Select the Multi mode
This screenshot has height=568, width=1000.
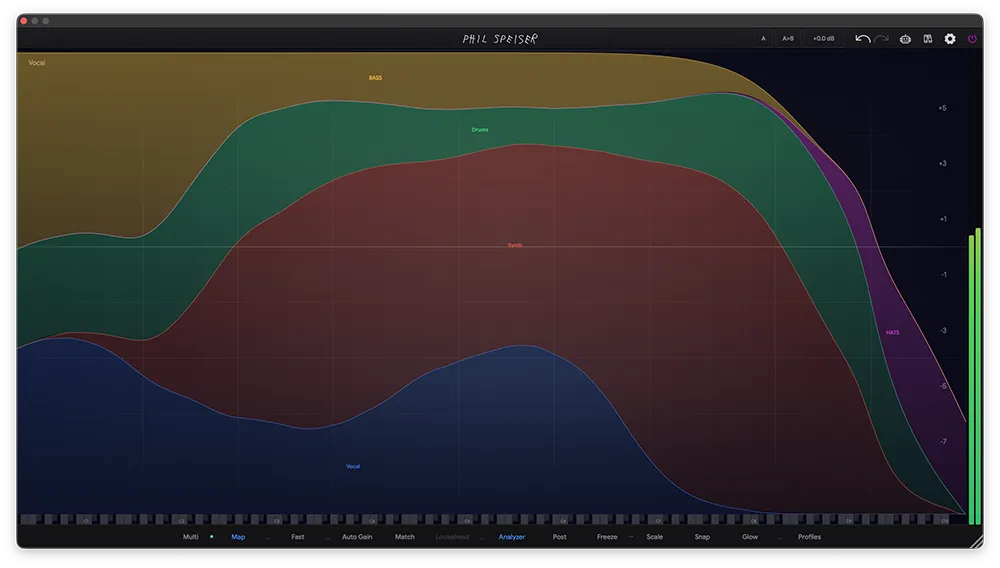pos(190,537)
